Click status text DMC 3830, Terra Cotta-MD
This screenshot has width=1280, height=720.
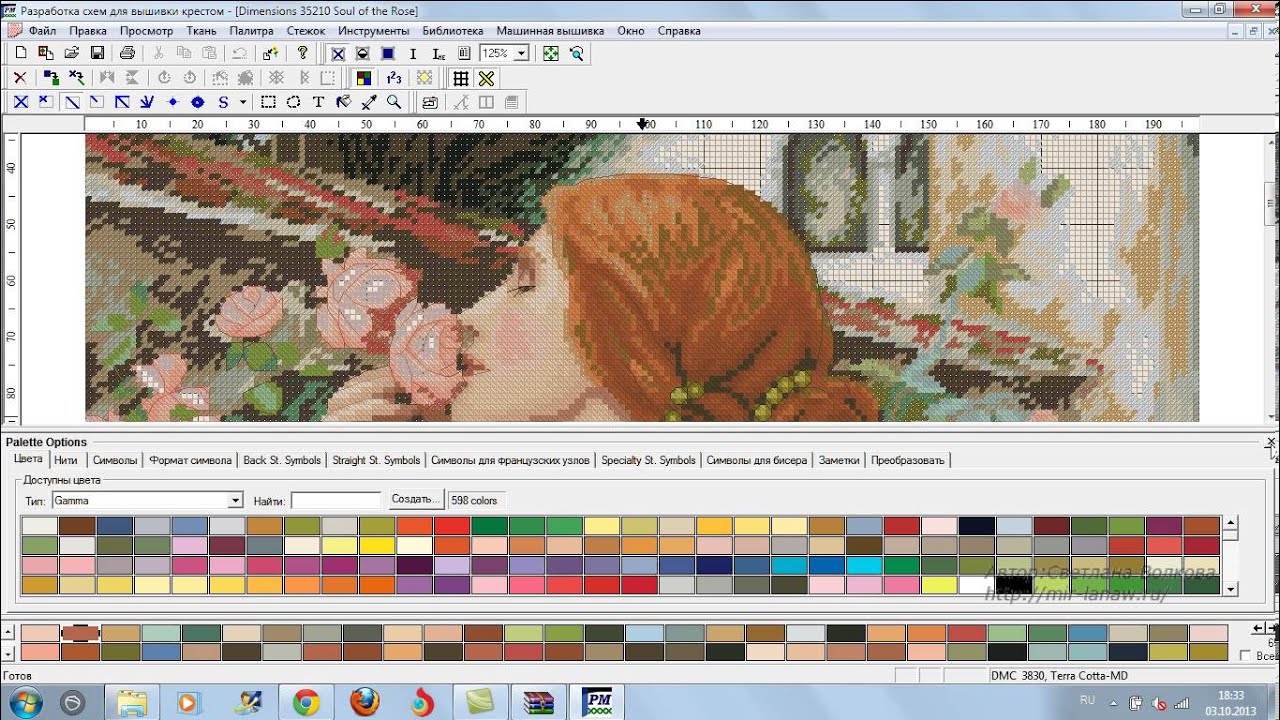click(x=1059, y=676)
